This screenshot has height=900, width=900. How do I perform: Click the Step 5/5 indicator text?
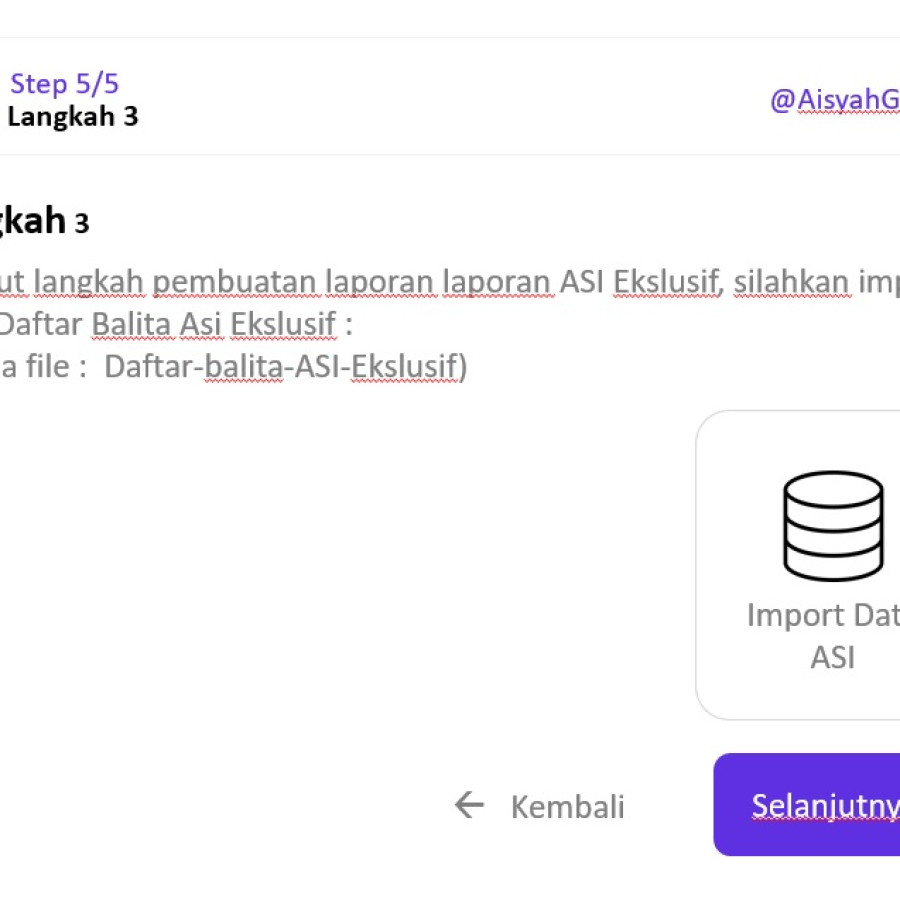coord(64,84)
